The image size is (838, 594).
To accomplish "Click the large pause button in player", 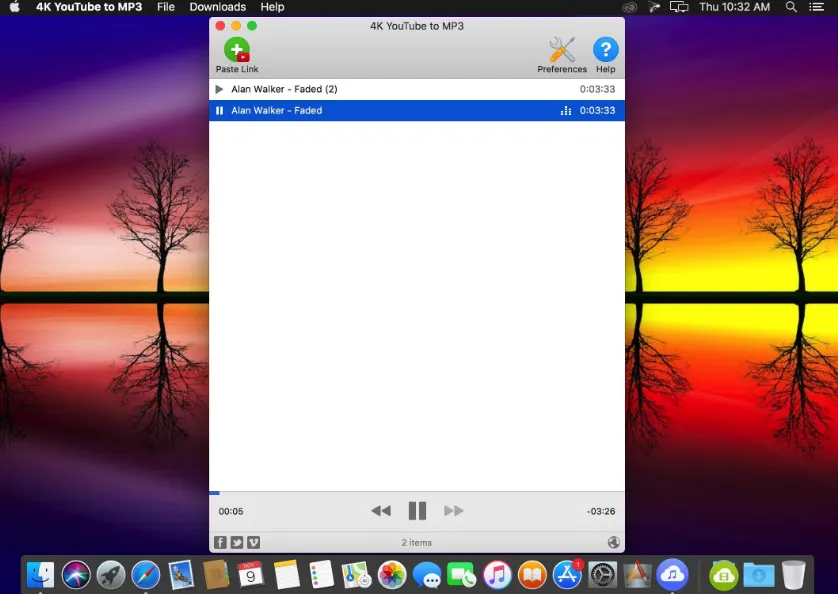I will pos(417,511).
